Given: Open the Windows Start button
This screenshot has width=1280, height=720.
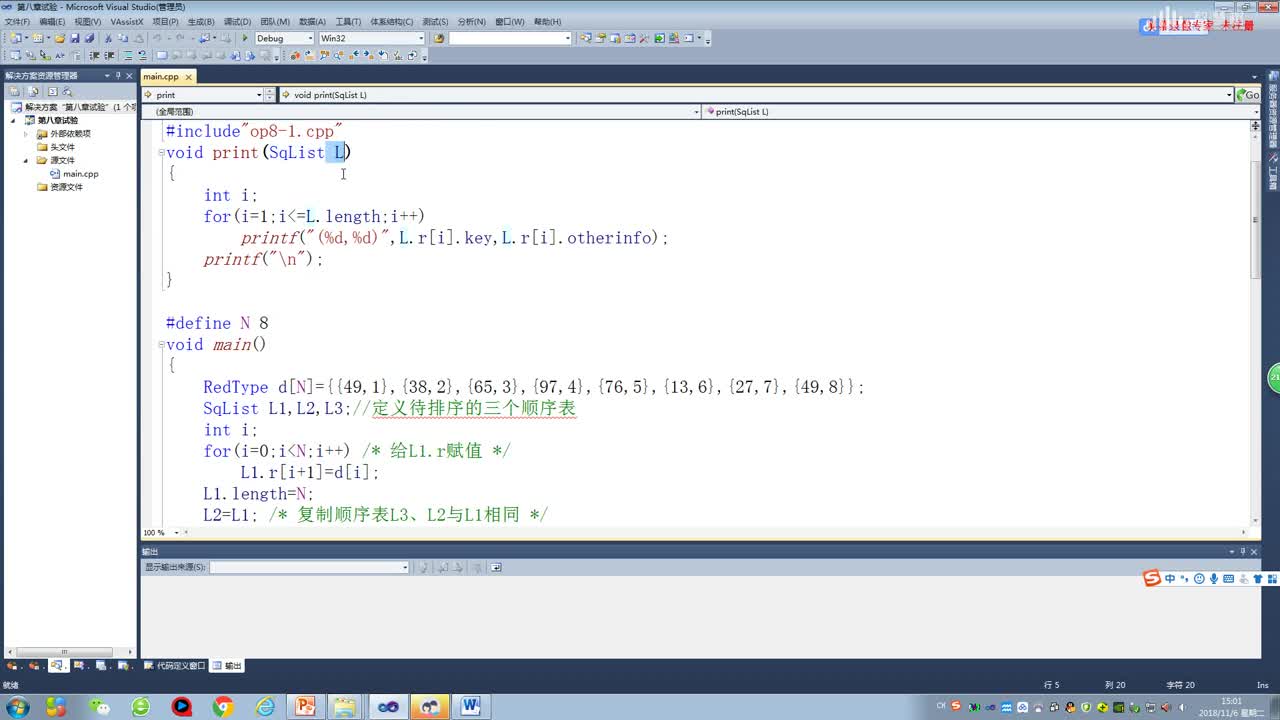Looking at the screenshot, I should [x=17, y=707].
